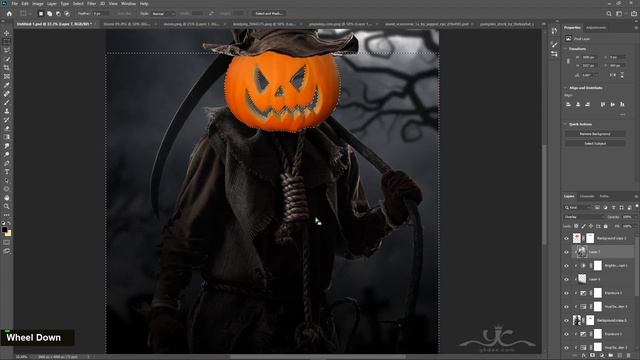This screenshot has width=640, height=360.
Task: Toggle layer filter on/off switch
Action: click(636, 207)
